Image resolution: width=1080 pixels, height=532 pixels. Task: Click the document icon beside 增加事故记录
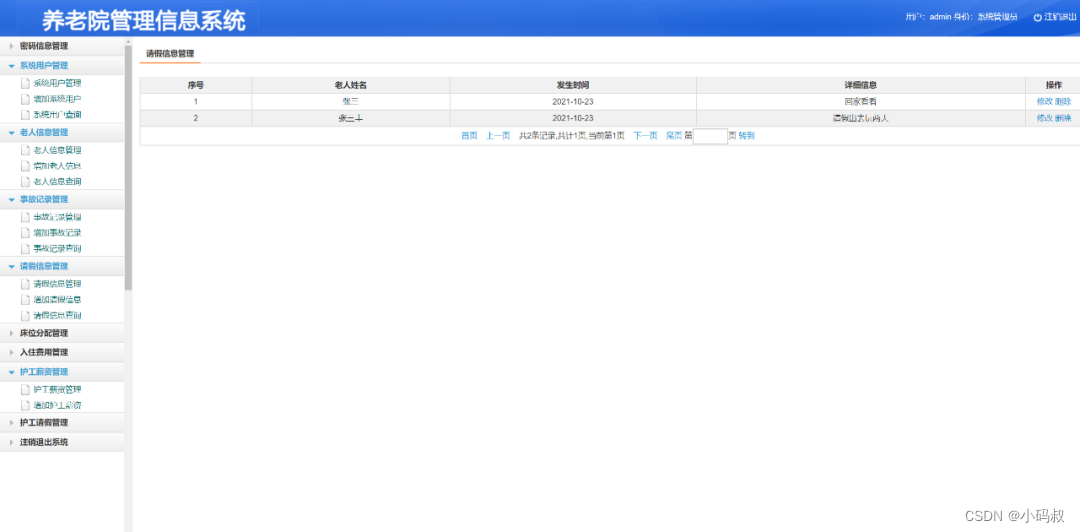coord(26,232)
